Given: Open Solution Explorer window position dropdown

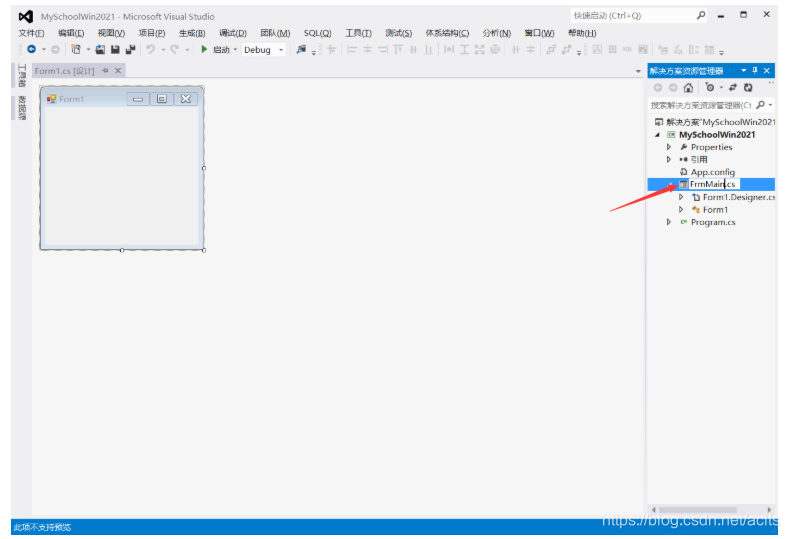Looking at the screenshot, I should [x=744, y=71].
